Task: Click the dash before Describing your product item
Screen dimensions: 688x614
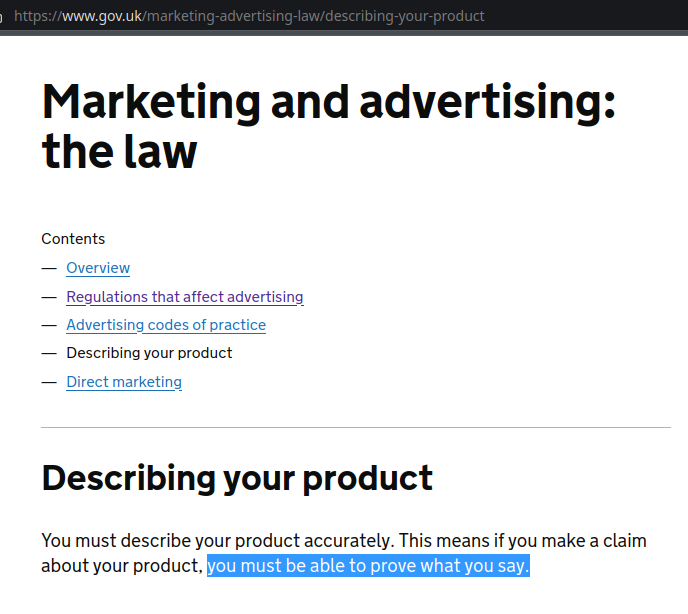Action: [x=49, y=353]
